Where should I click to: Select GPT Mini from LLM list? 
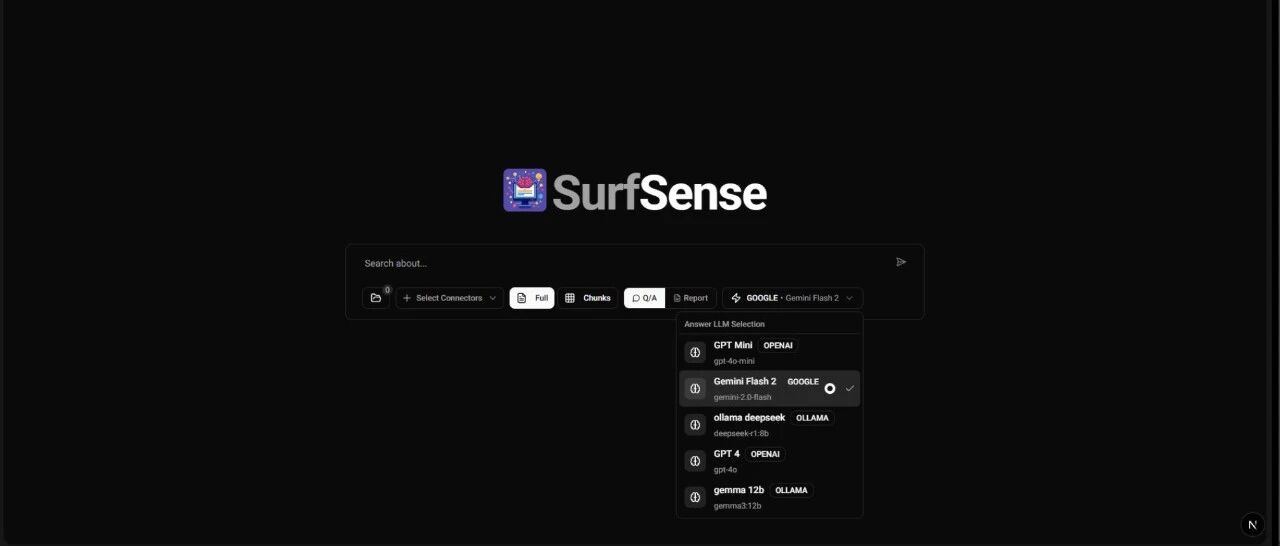[769, 352]
